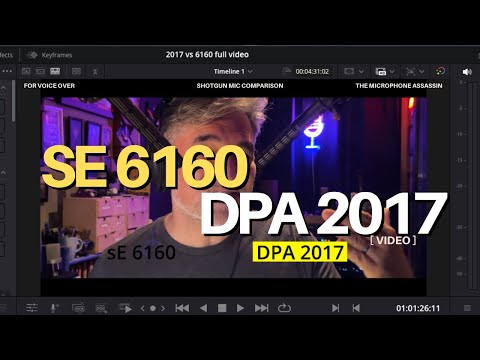Click the speed gauge icon beside the timecode

[286, 71]
